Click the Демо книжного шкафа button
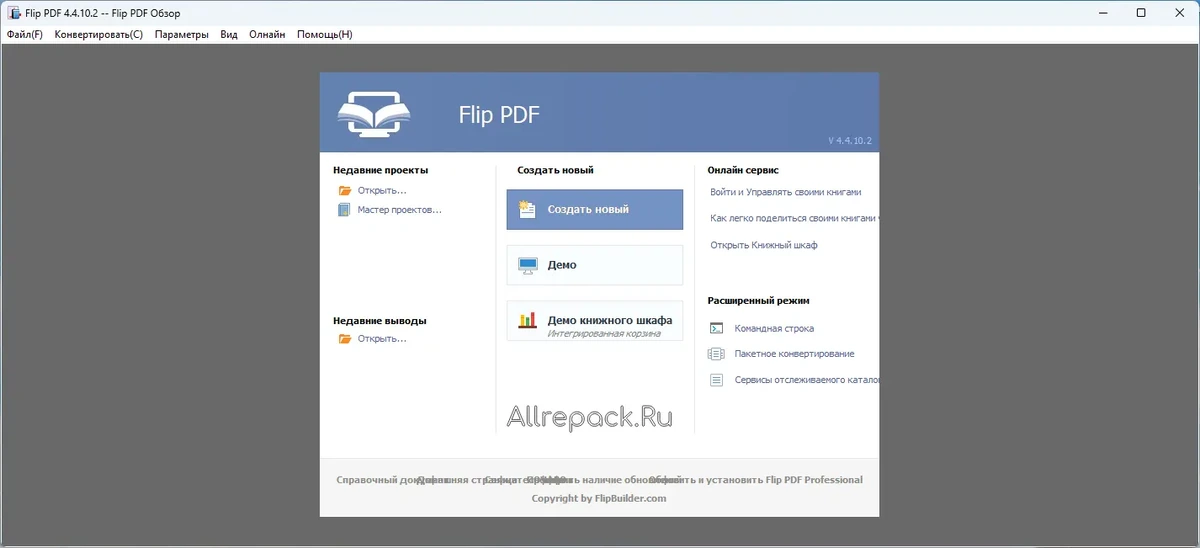The image size is (1200, 548). click(595, 321)
